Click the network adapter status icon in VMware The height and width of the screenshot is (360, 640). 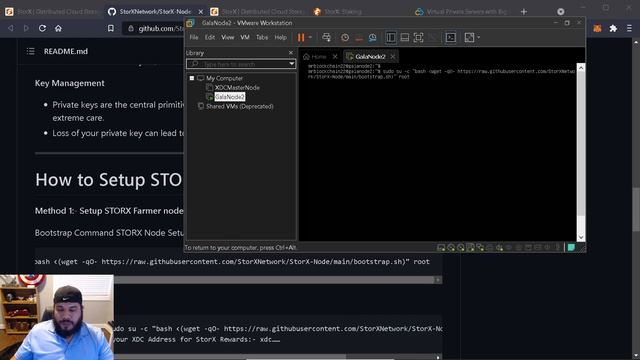[480, 247]
